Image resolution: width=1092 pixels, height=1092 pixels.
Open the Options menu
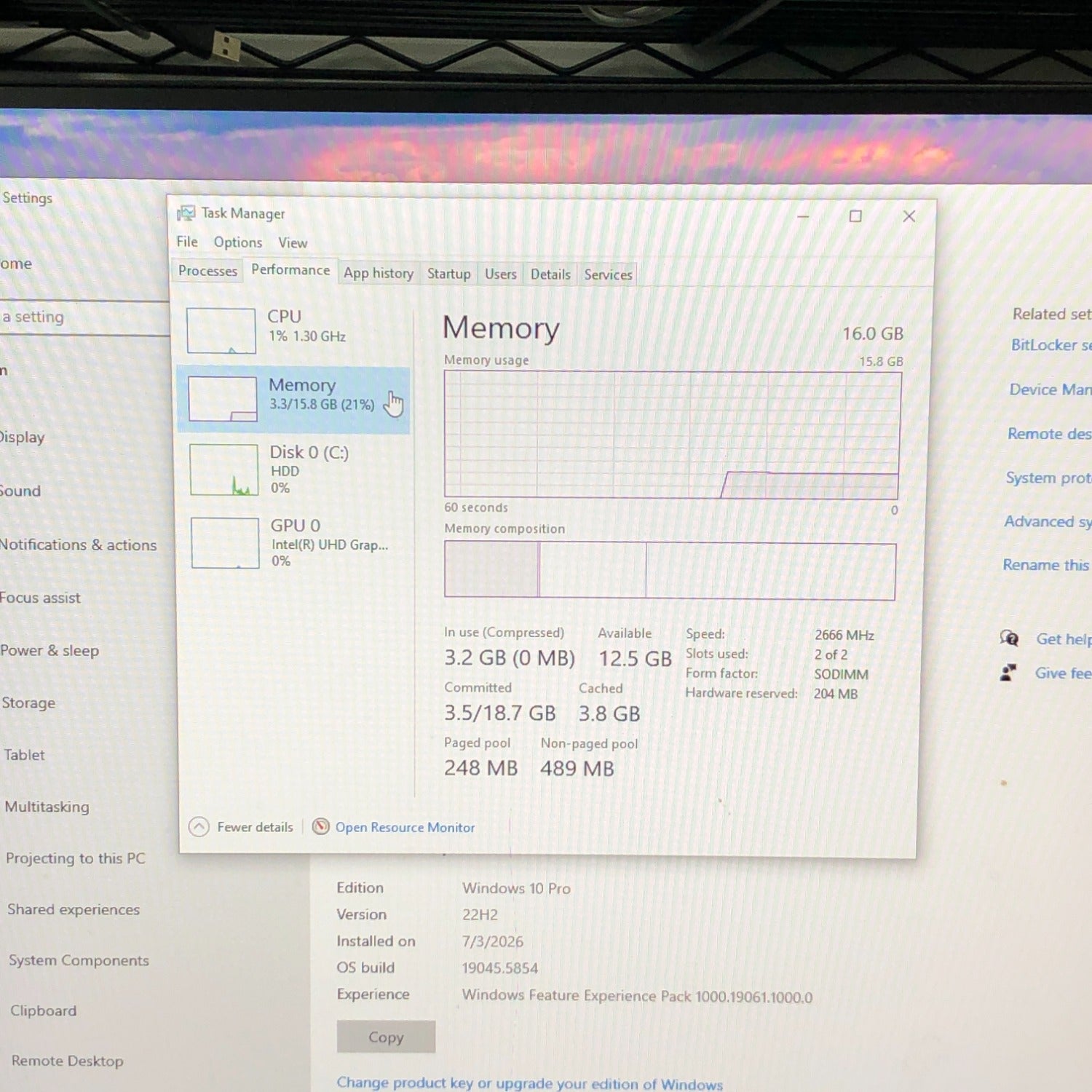pos(238,242)
